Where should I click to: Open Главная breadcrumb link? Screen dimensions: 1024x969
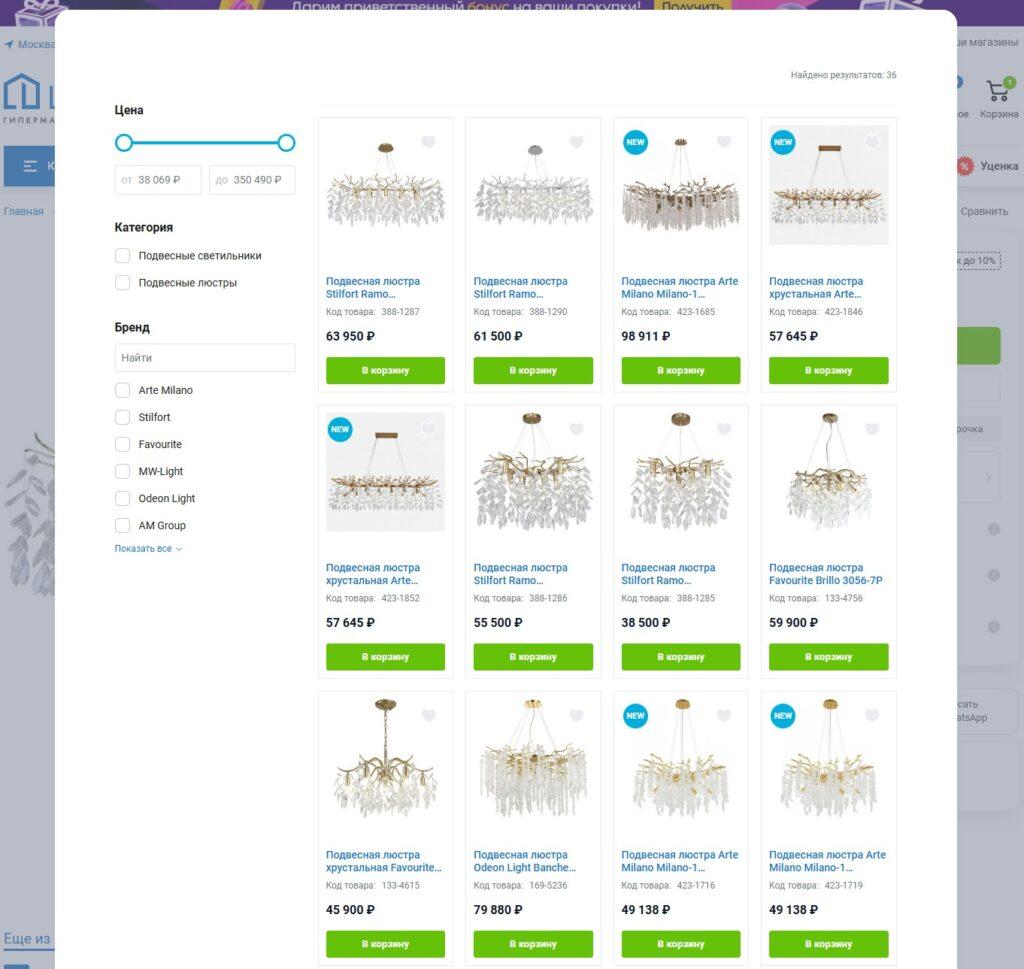tap(24, 211)
